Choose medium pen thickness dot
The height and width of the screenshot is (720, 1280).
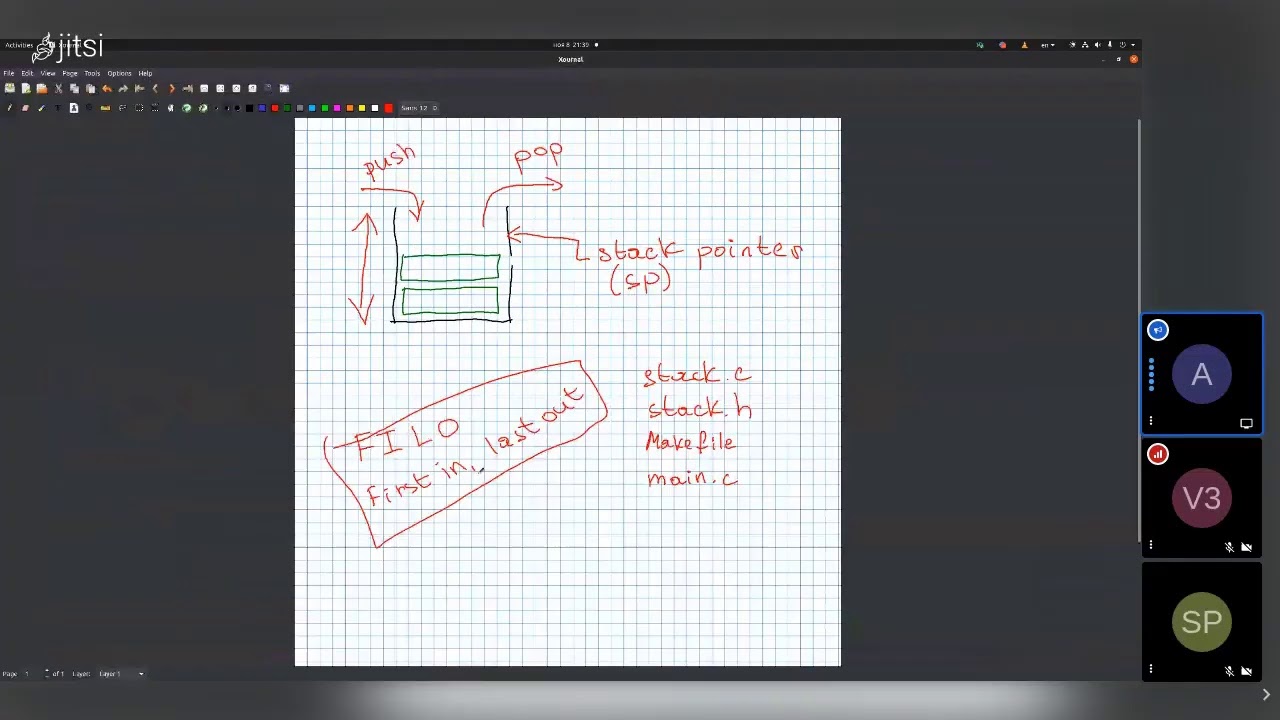click(x=227, y=108)
